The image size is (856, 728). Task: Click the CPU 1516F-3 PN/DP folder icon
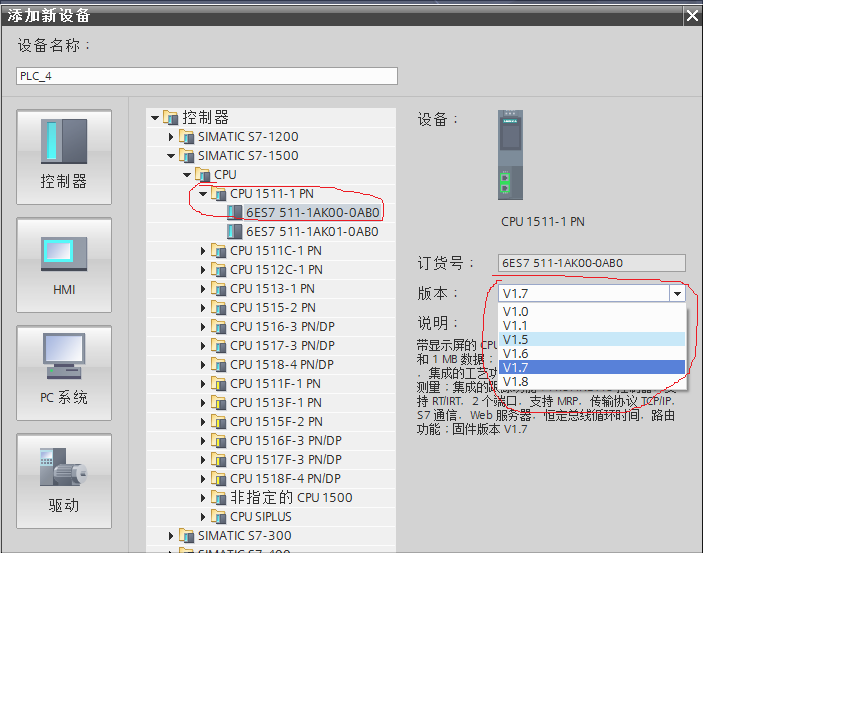(218, 441)
